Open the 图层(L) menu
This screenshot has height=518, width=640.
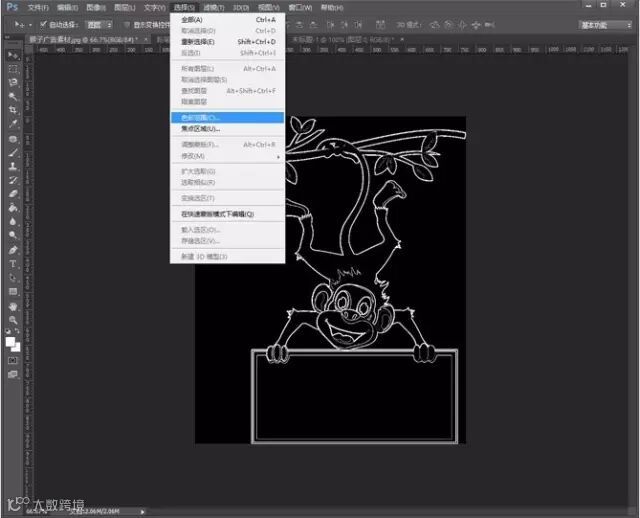point(124,7)
